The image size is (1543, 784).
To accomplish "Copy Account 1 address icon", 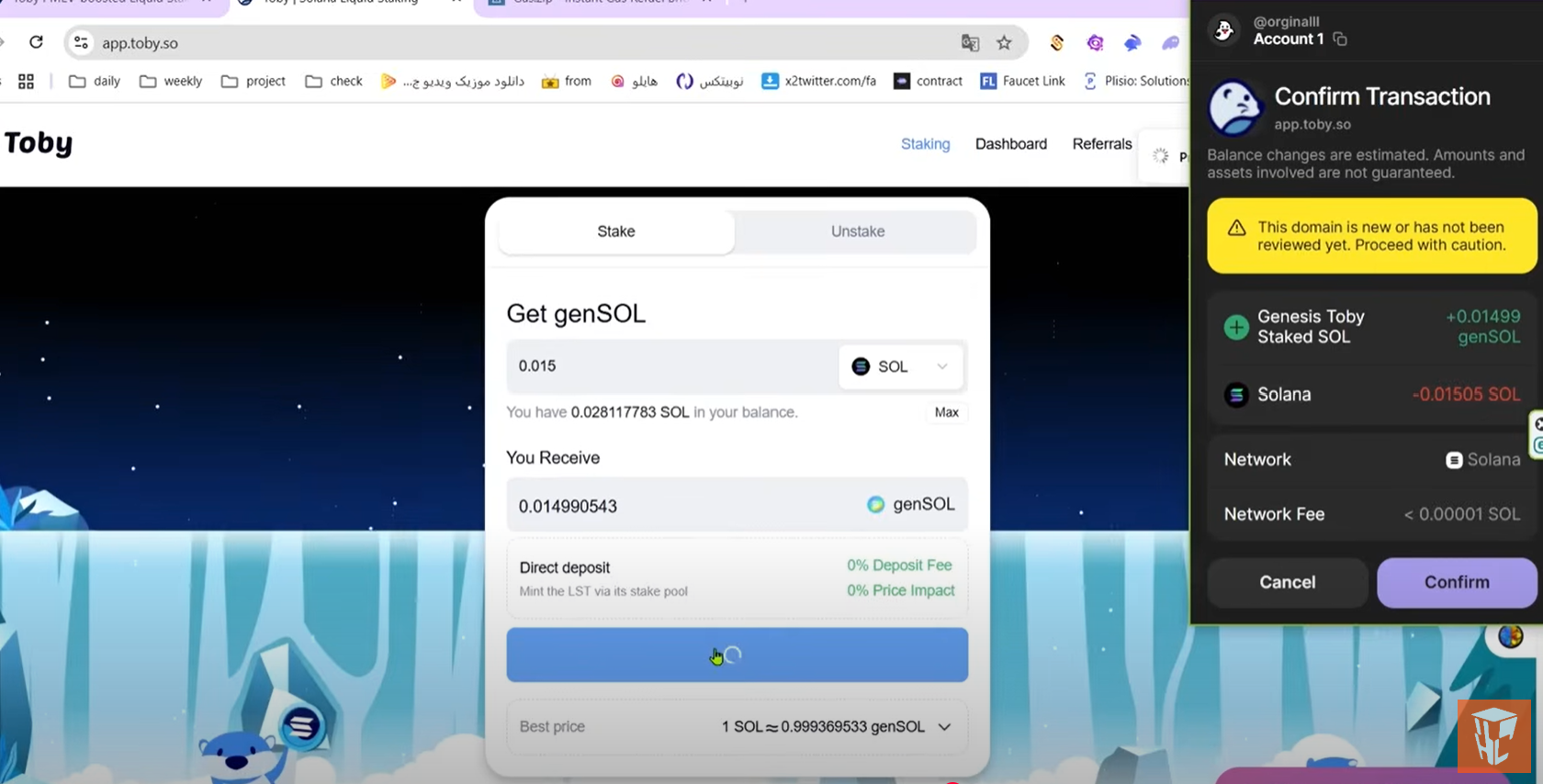I will tap(1340, 39).
